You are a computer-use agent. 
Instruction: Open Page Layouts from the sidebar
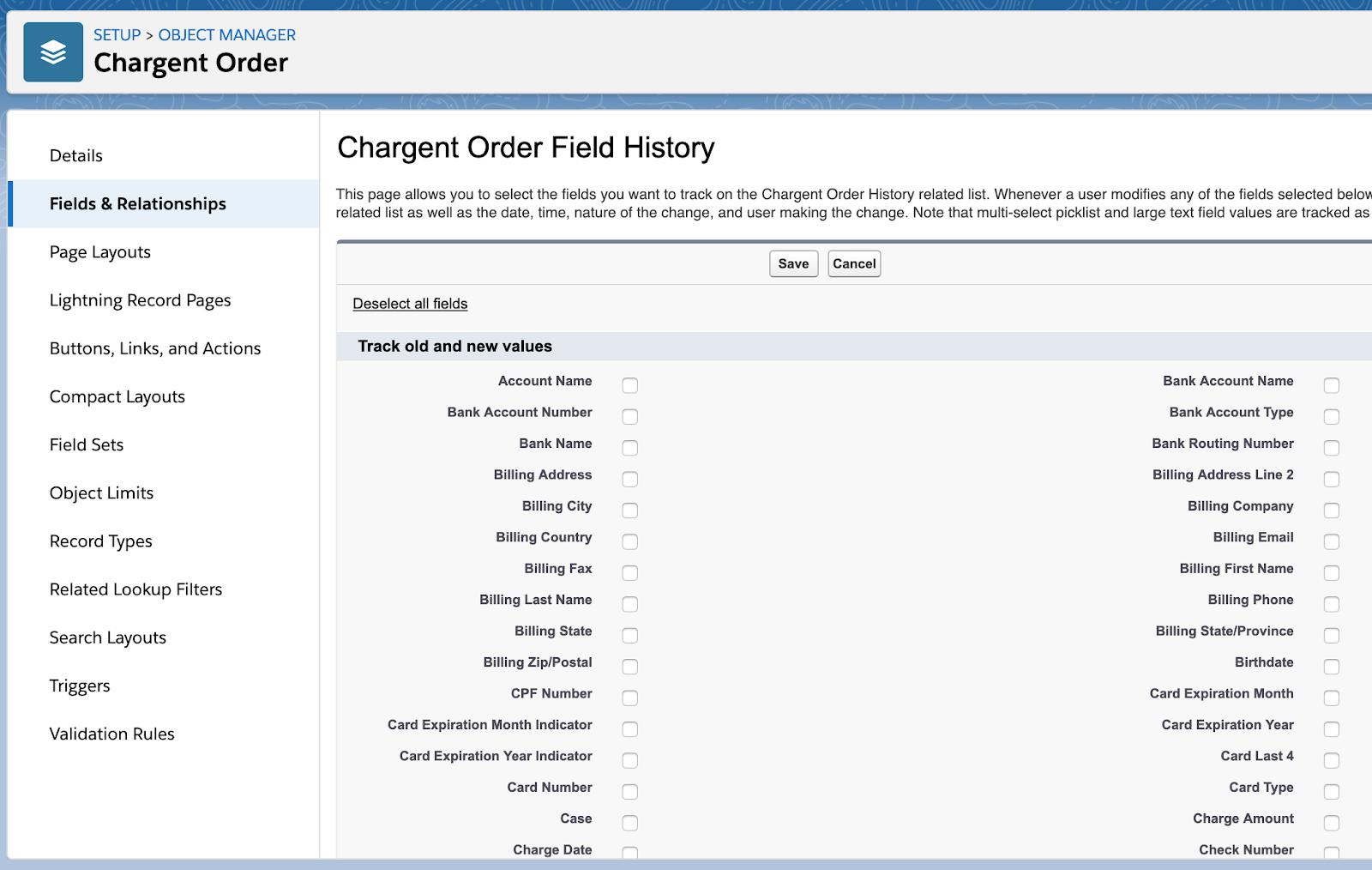click(x=100, y=251)
